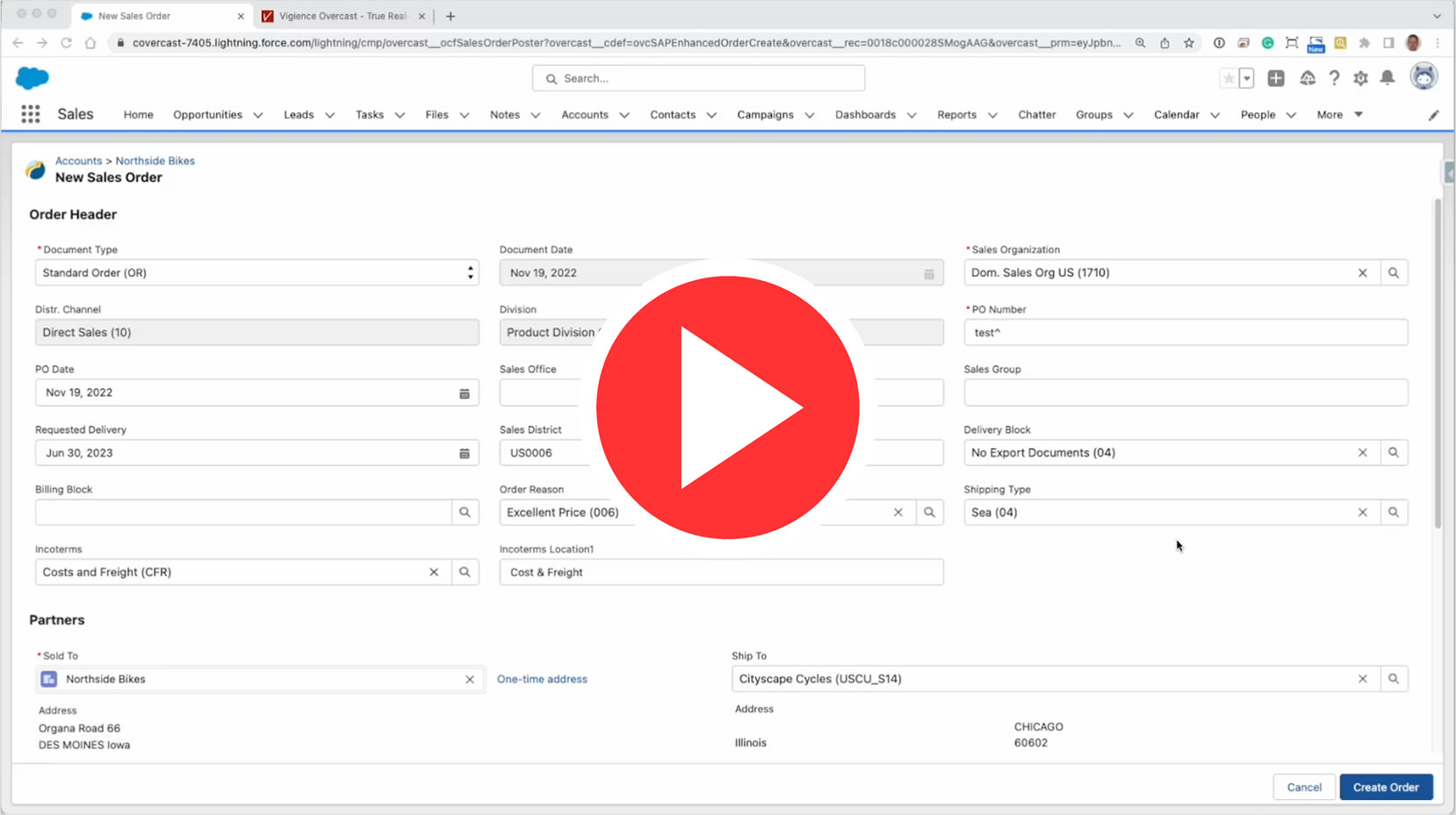1456x815 pixels.
Task: Click the Create Order button
Action: [x=1386, y=788]
